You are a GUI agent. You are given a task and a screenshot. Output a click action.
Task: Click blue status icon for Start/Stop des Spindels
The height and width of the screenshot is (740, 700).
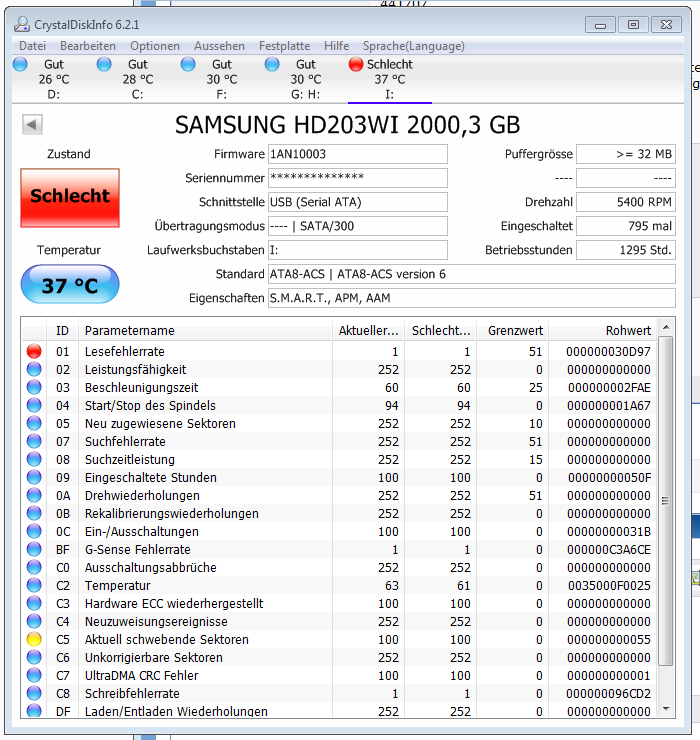34,405
